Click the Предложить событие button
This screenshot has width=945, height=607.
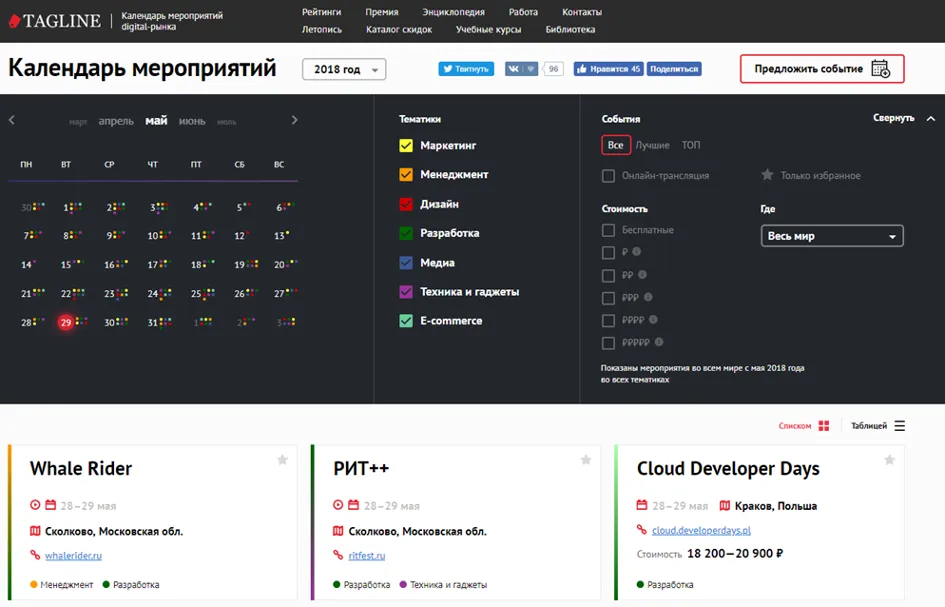click(x=822, y=69)
